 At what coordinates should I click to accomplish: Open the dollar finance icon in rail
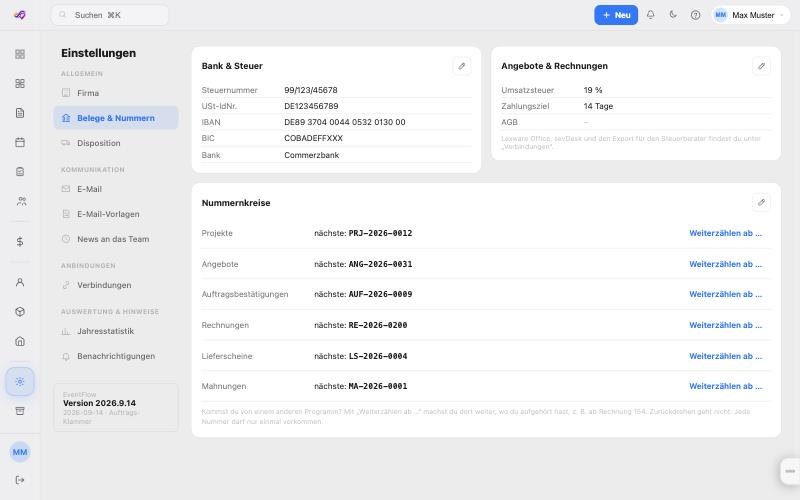tap(20, 241)
